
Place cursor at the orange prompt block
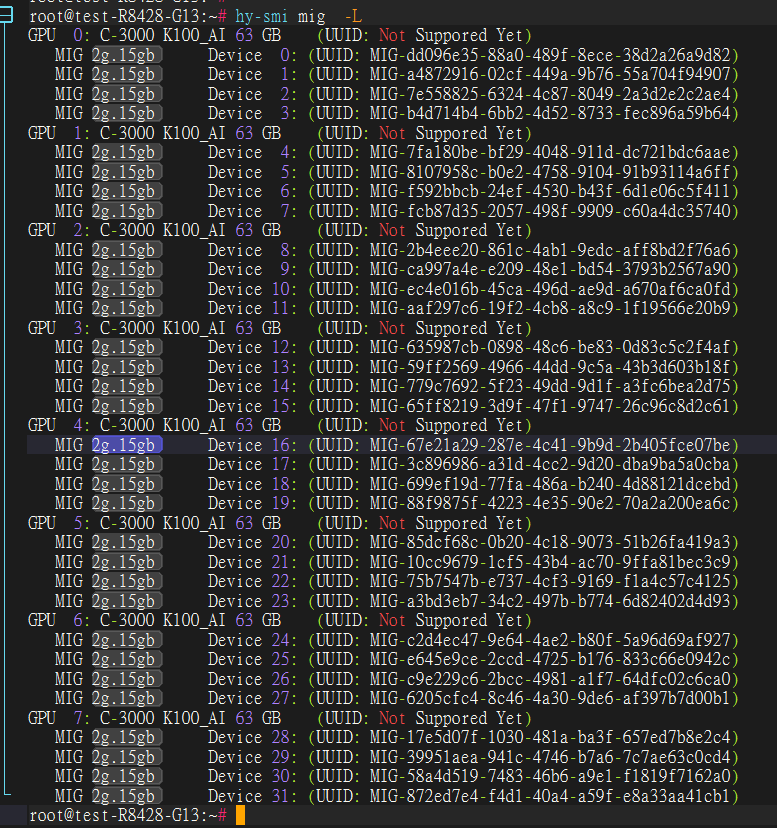(x=240, y=815)
